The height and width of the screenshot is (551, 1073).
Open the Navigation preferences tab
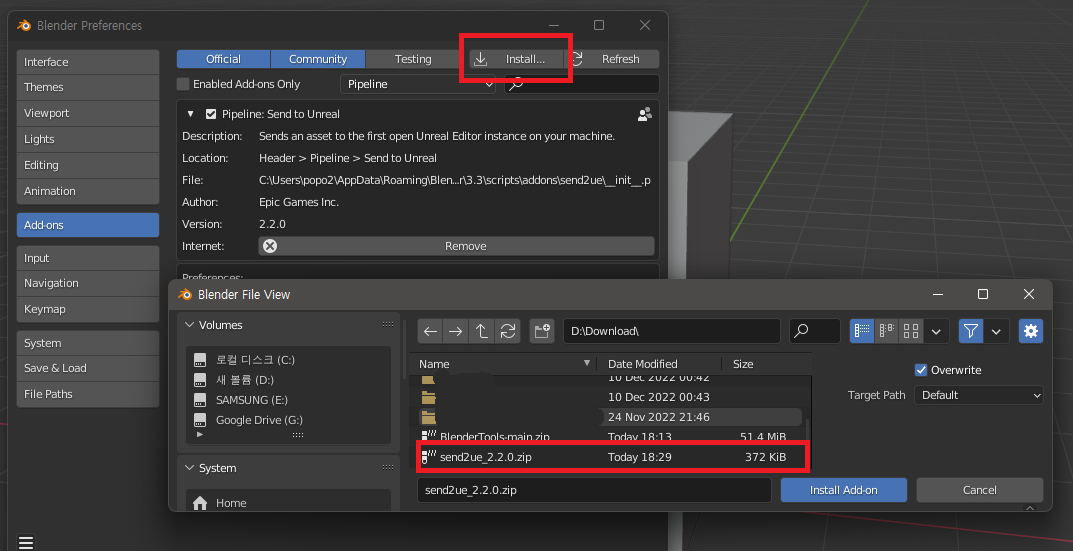click(88, 283)
